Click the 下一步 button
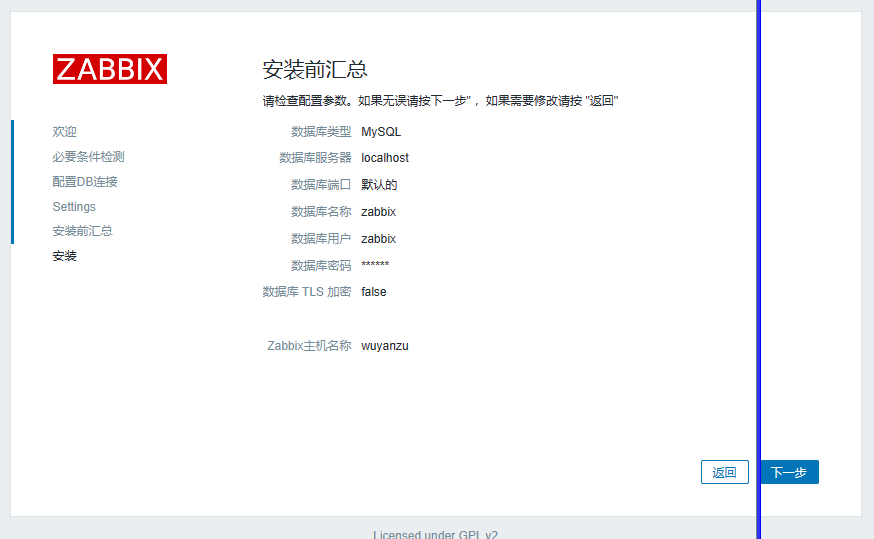This screenshot has width=874, height=539. click(x=789, y=472)
